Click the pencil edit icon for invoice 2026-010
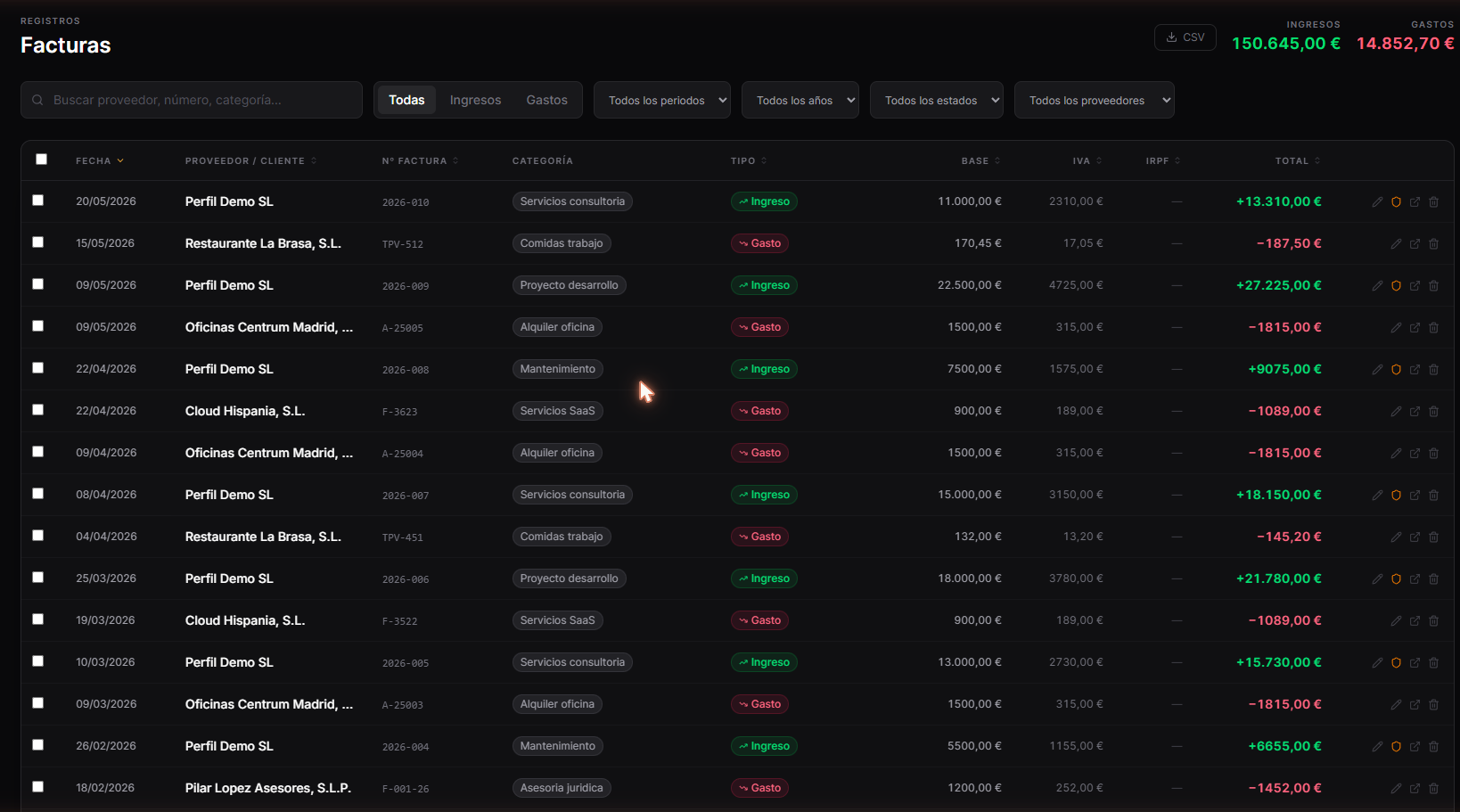The image size is (1460, 812). click(1377, 202)
